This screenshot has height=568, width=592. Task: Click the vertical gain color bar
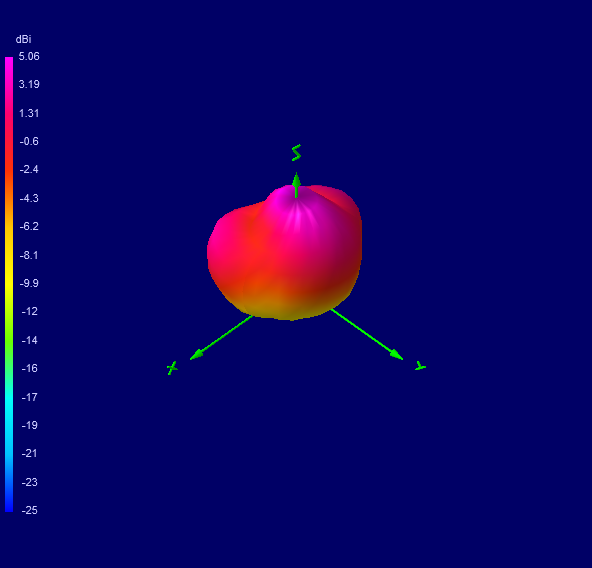(x=9, y=284)
